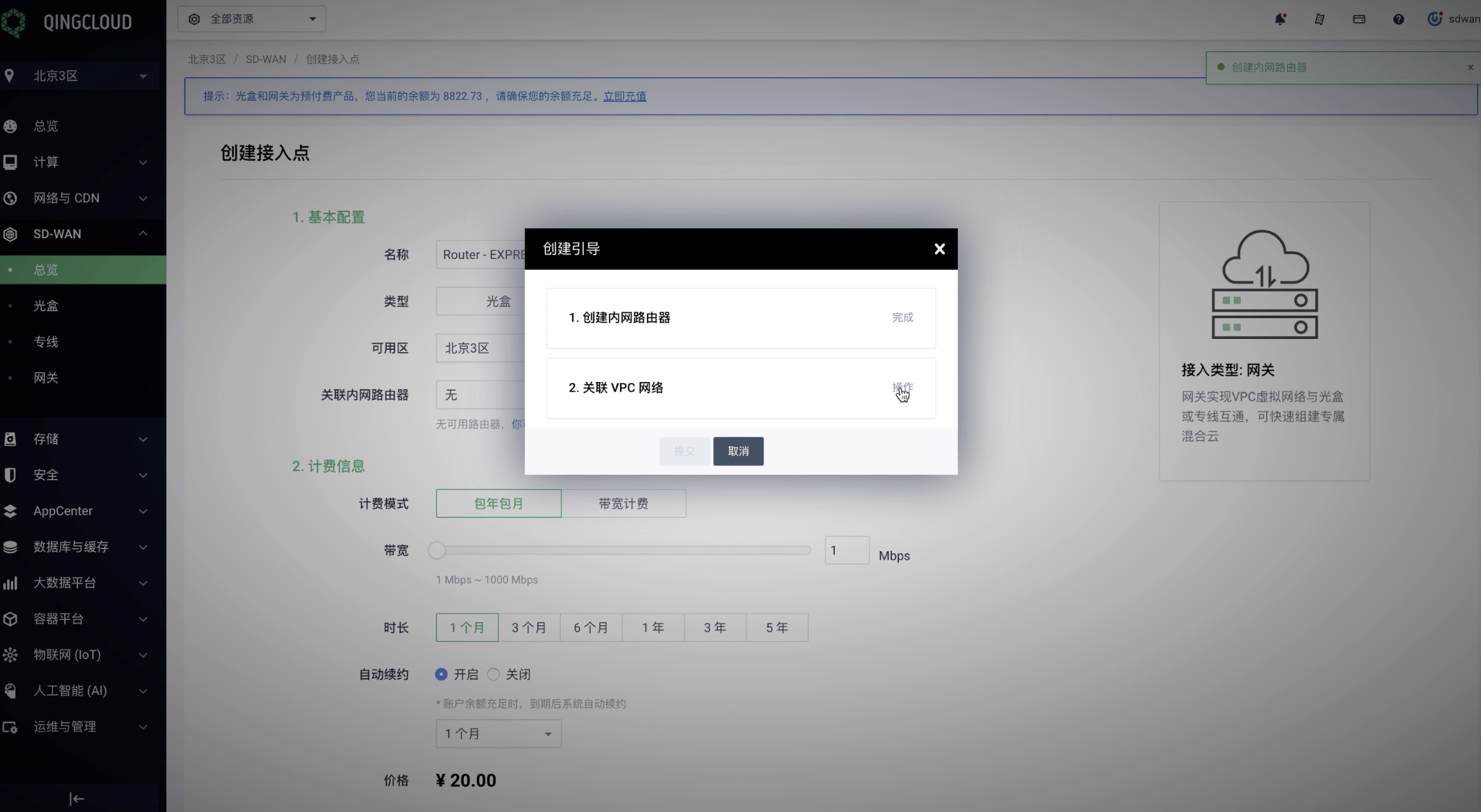Expand the 存储 sidebar chevron
1481x812 pixels.
[x=143, y=439]
